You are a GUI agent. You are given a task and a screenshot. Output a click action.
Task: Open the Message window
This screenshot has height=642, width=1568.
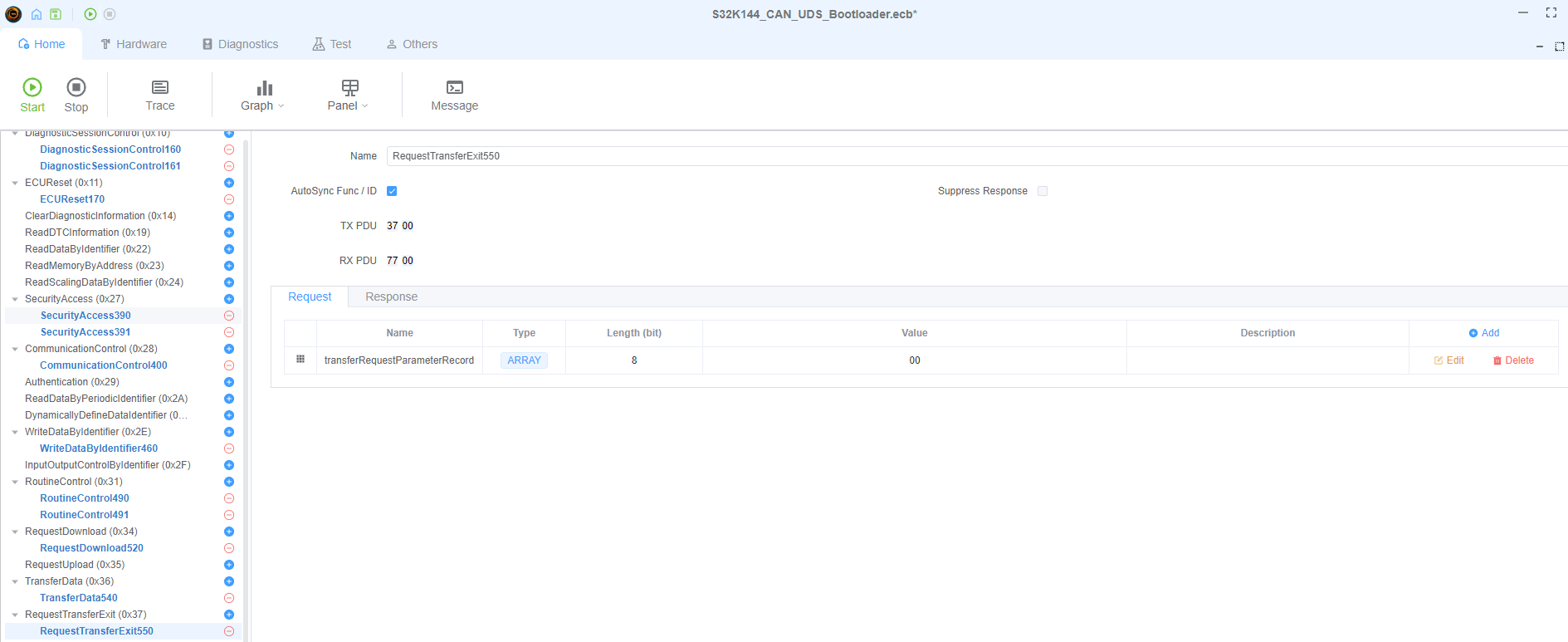tap(455, 95)
